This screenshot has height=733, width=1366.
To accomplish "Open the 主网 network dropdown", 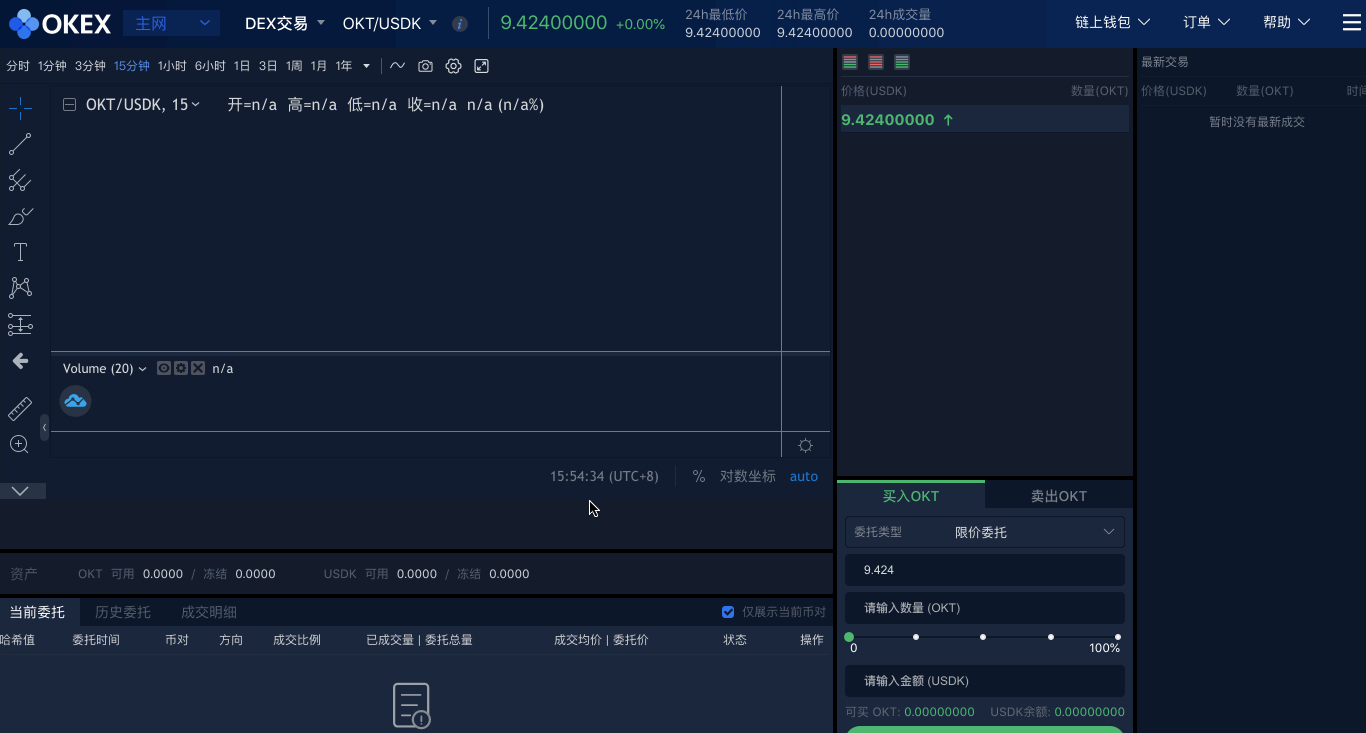I will pyautogui.click(x=171, y=23).
